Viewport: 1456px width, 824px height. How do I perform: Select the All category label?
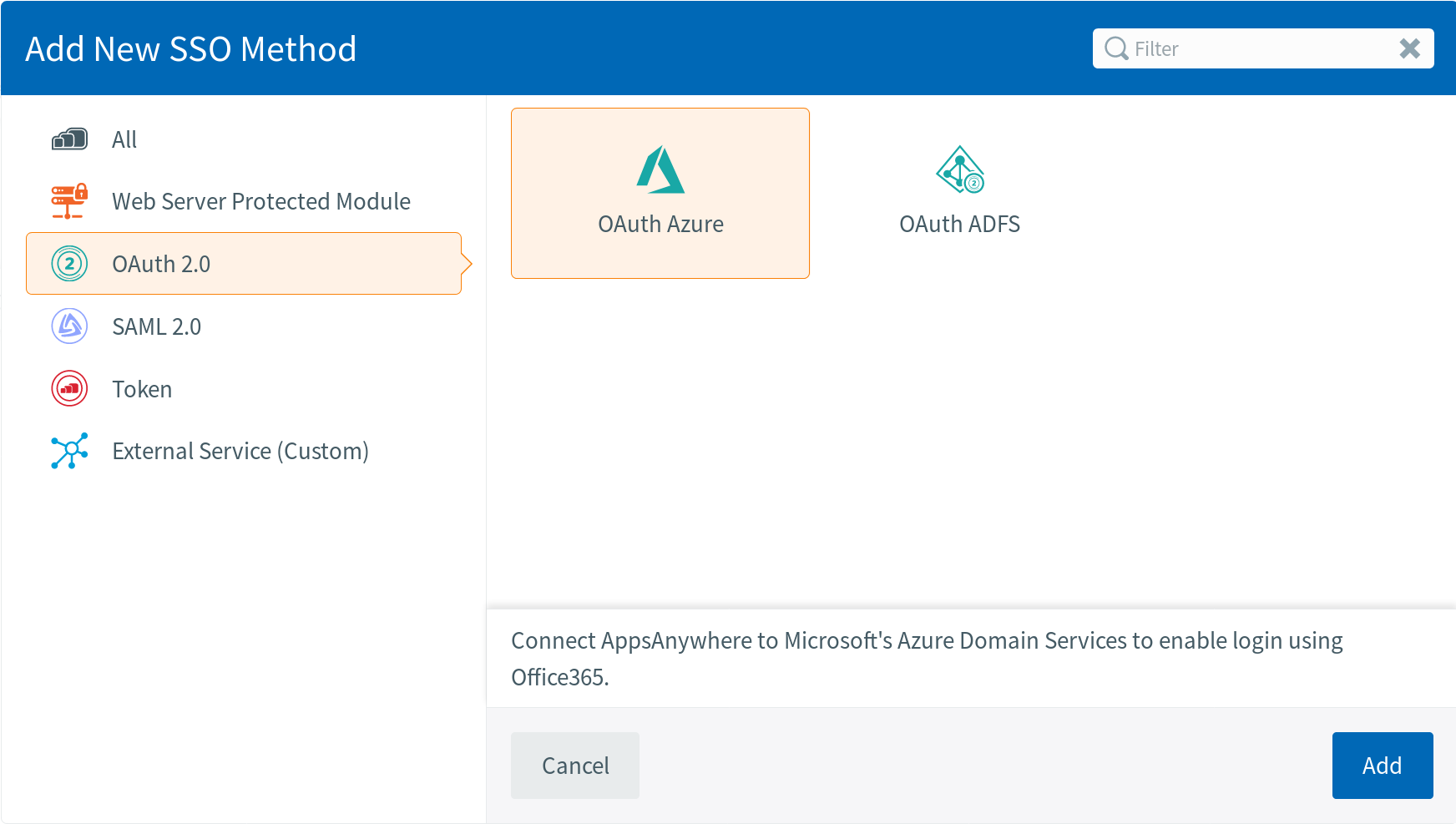tap(124, 139)
